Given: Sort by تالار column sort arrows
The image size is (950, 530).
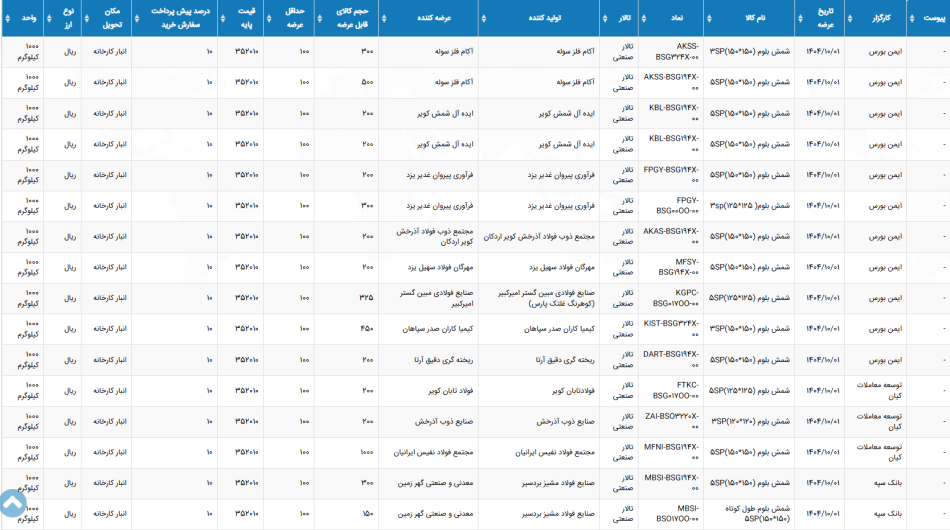Looking at the screenshot, I should click(605, 18).
